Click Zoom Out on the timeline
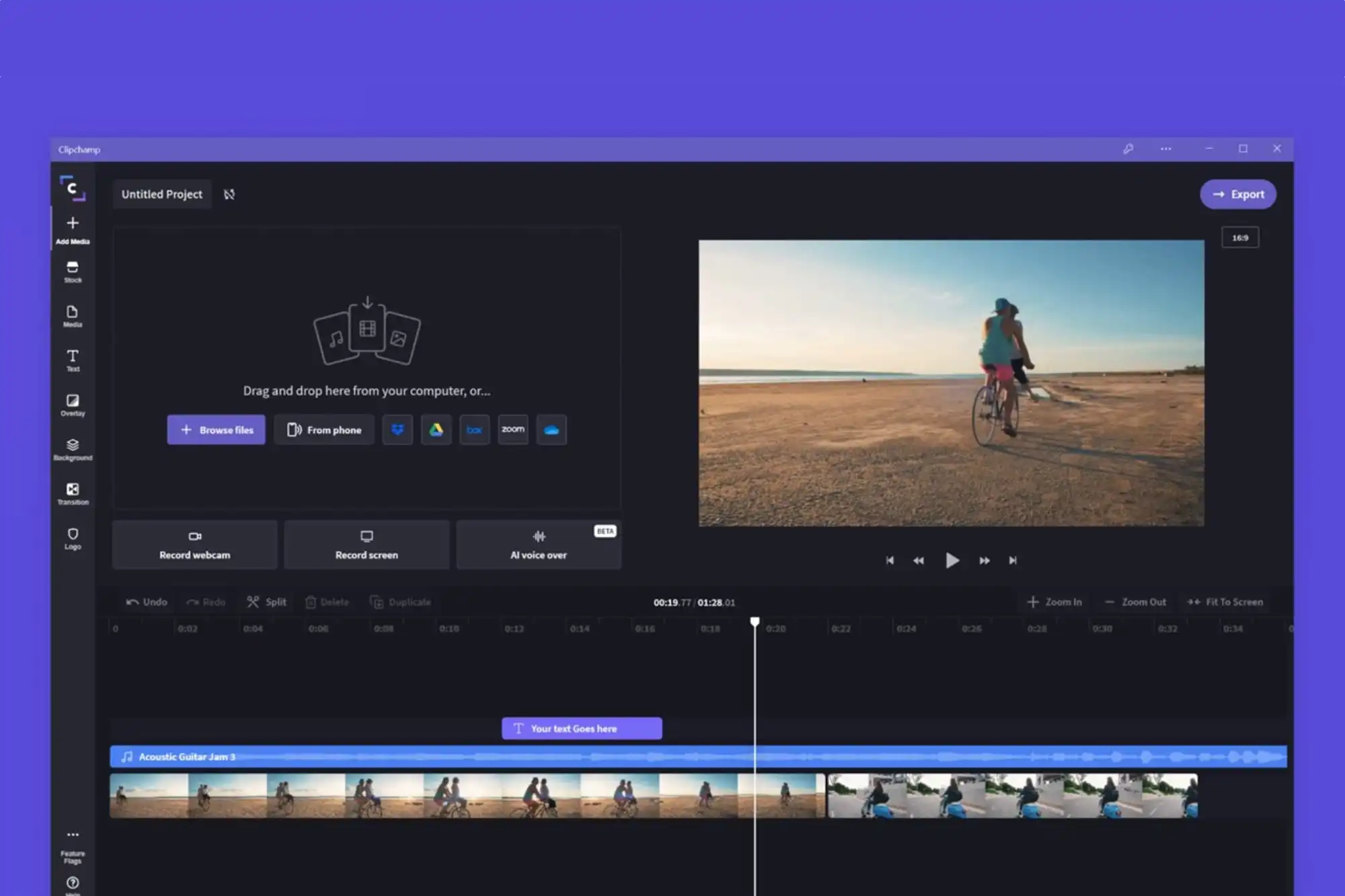 click(x=1135, y=602)
